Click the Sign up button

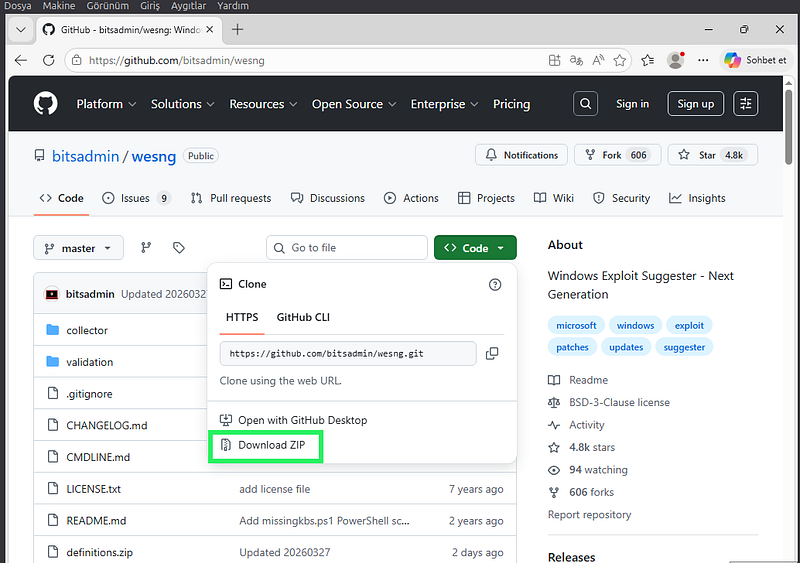click(695, 104)
